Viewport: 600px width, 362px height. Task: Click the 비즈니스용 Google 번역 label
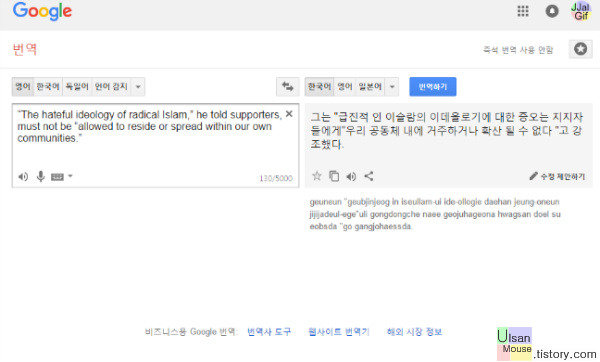(191, 331)
